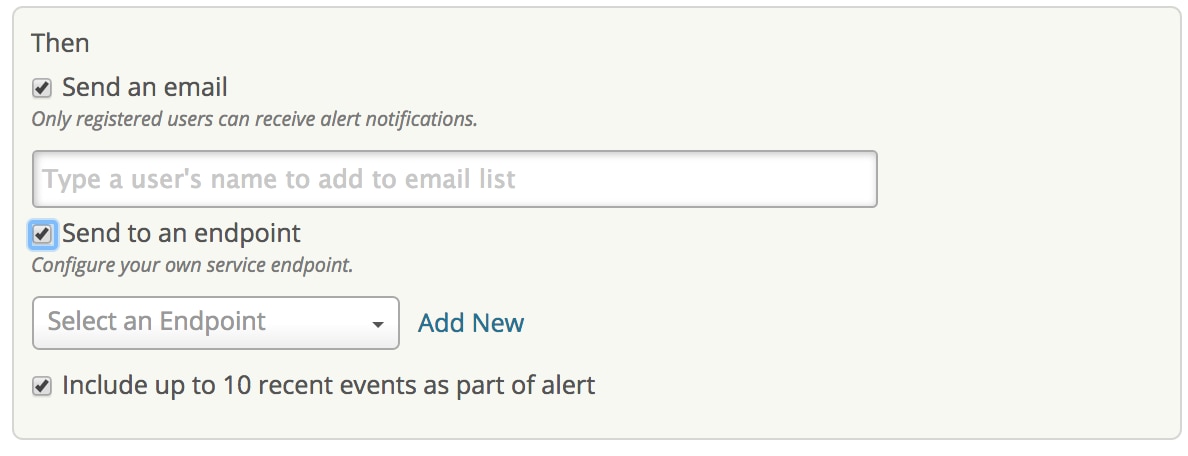Click the Add New endpoint link

tap(471, 323)
